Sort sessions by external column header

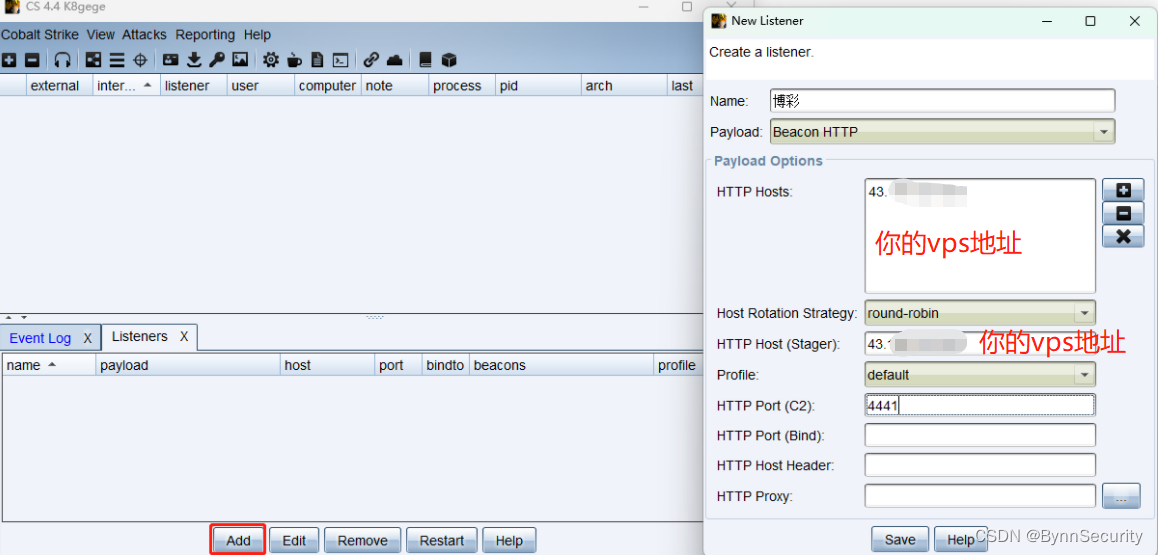pos(59,86)
